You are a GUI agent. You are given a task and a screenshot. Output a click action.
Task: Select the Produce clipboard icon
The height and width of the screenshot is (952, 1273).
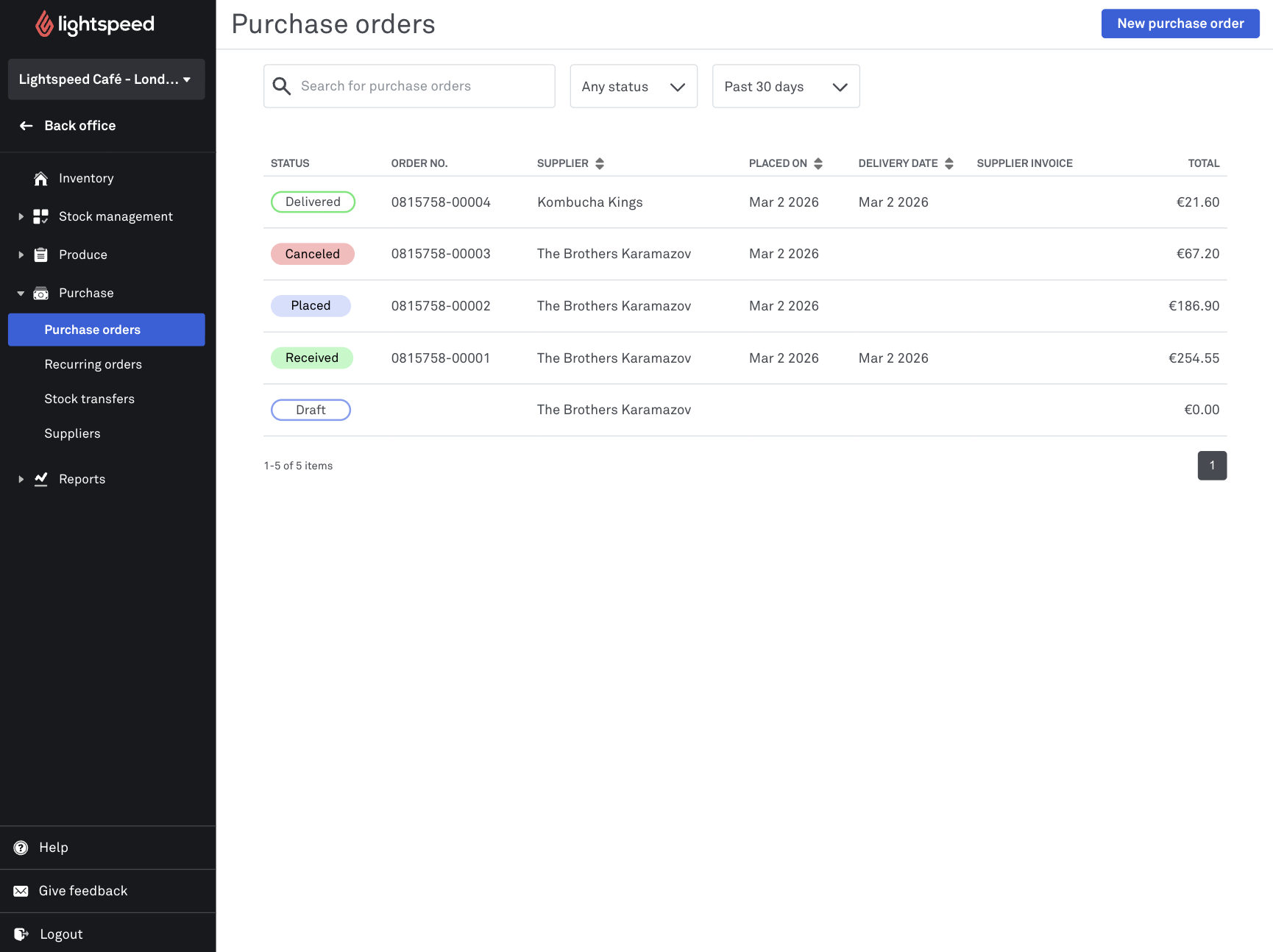coord(40,255)
